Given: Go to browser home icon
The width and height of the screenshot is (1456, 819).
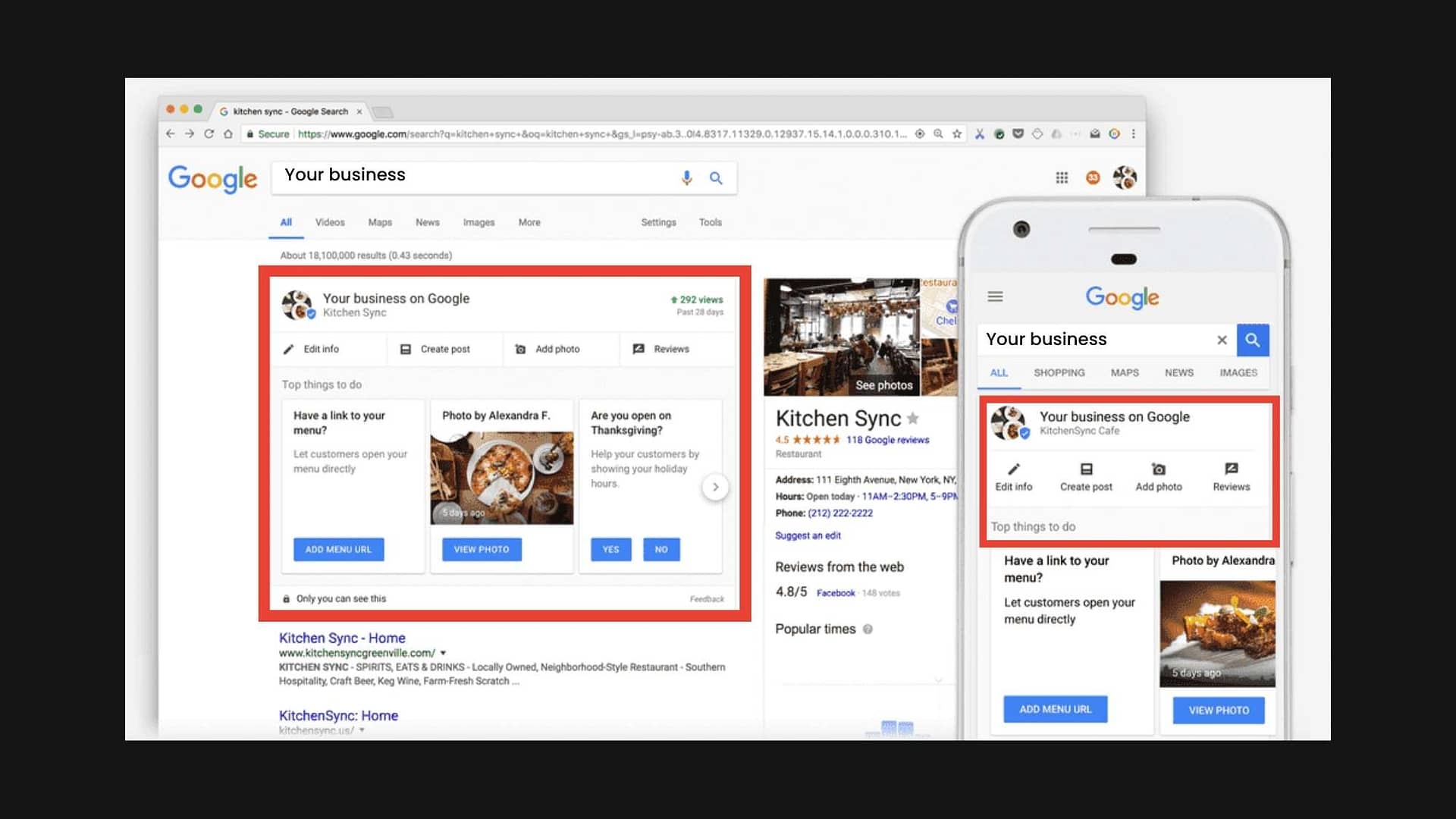Looking at the screenshot, I should (227, 134).
